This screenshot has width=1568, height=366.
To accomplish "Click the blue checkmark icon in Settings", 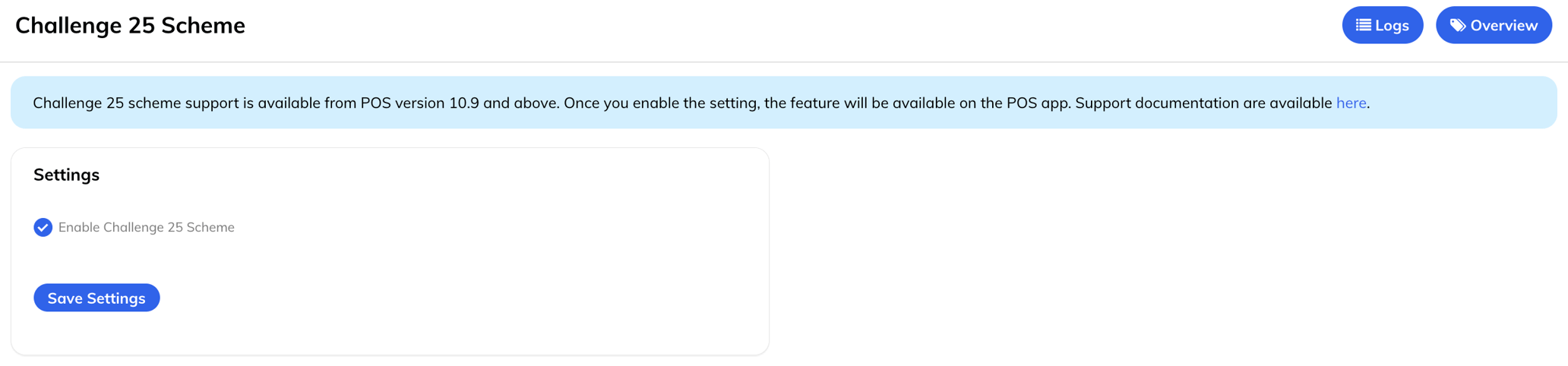I will [x=43, y=227].
